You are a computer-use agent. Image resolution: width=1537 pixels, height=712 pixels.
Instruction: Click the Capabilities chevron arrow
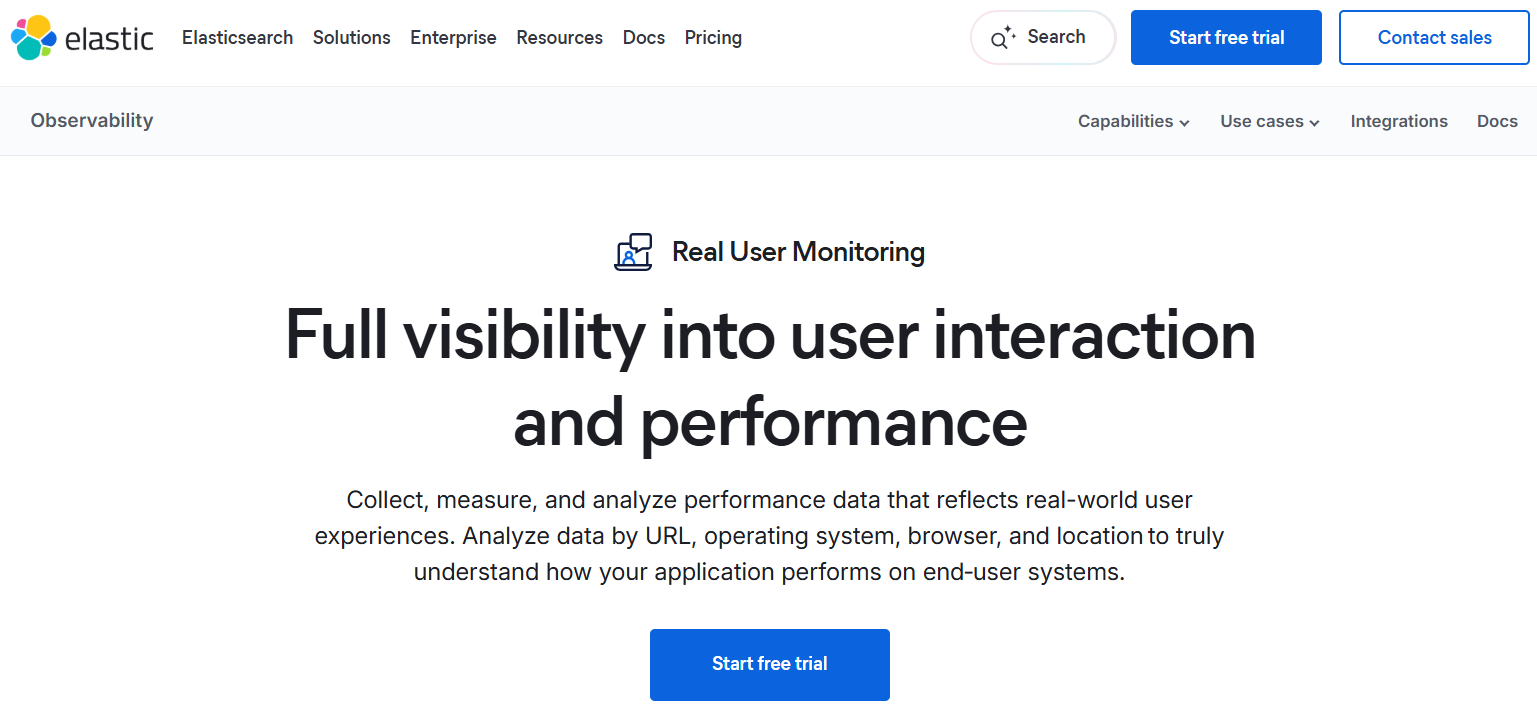click(x=1186, y=122)
